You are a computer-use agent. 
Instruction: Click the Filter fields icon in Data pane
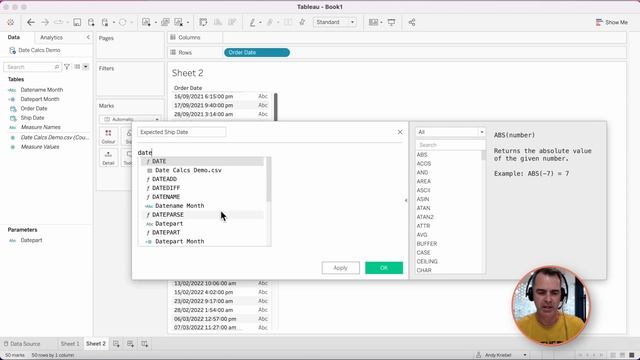pos(67,67)
